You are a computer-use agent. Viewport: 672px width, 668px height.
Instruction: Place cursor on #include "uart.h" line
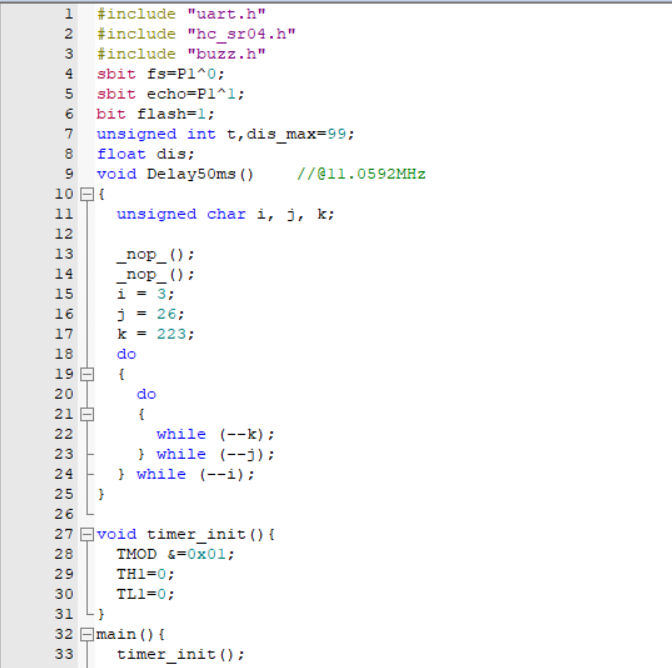(181, 14)
